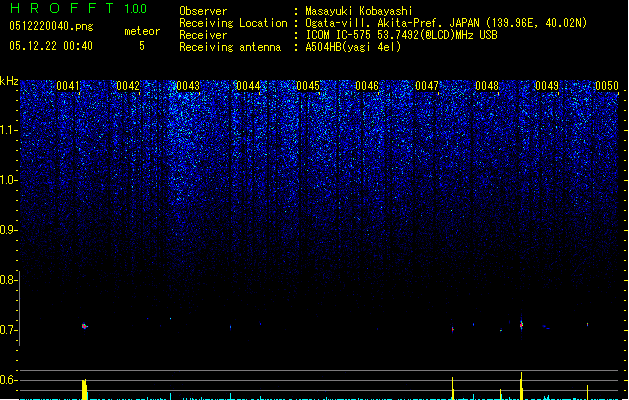
Task: Click the timestamp 05.12.22 00:40
Action: [x=51, y=46]
